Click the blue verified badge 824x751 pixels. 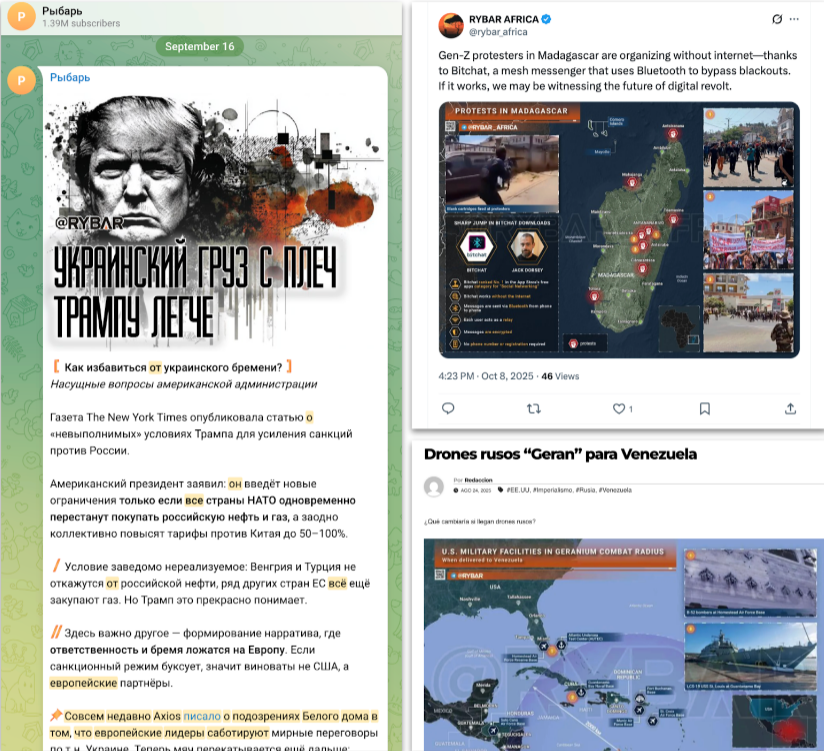546,19
